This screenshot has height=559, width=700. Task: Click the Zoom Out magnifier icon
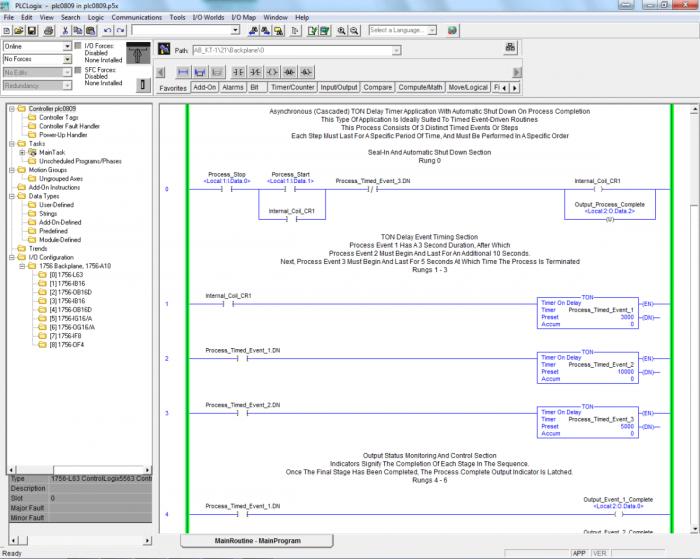coord(355,31)
